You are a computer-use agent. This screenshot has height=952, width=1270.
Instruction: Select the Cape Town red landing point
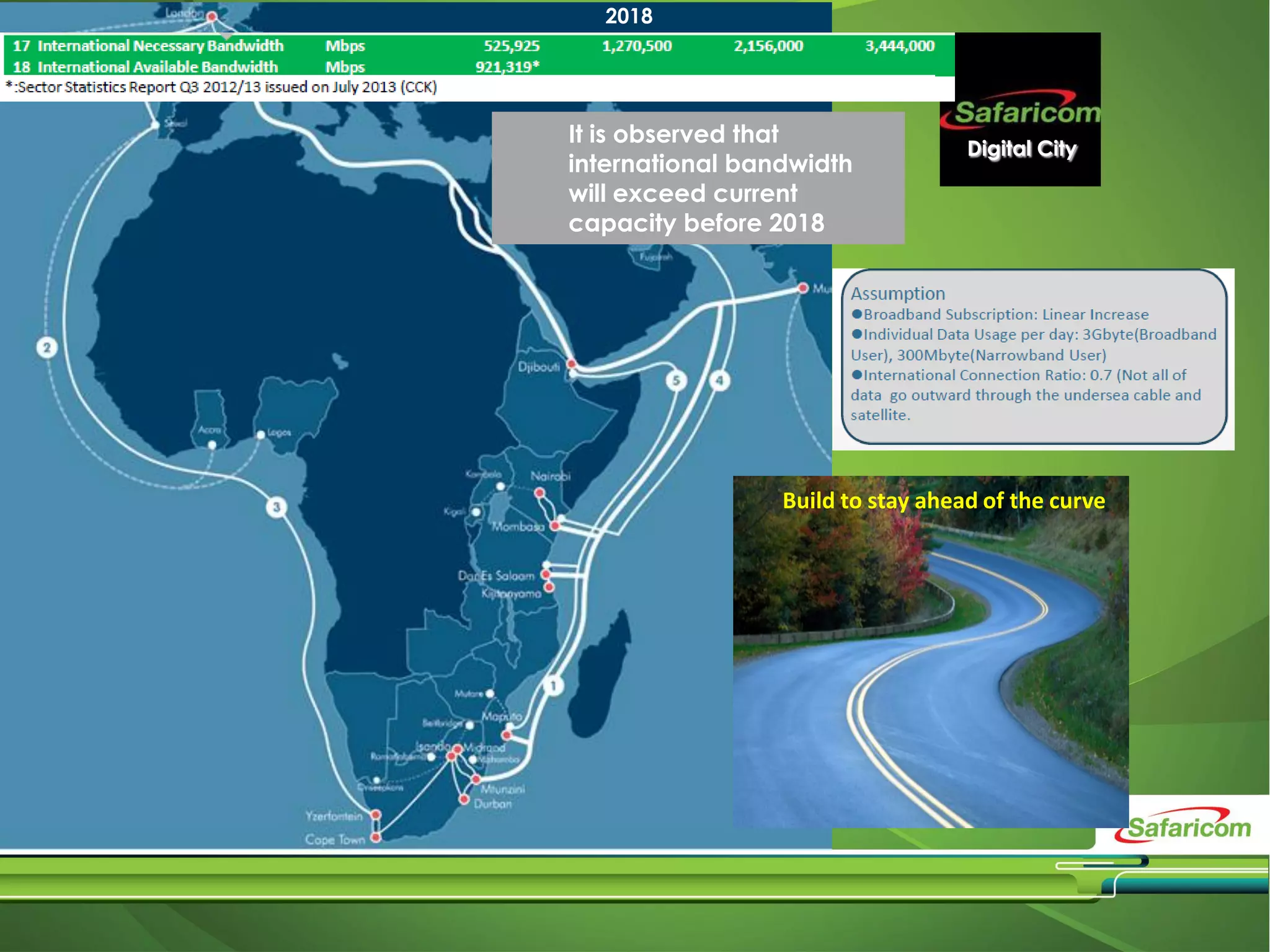(x=376, y=837)
